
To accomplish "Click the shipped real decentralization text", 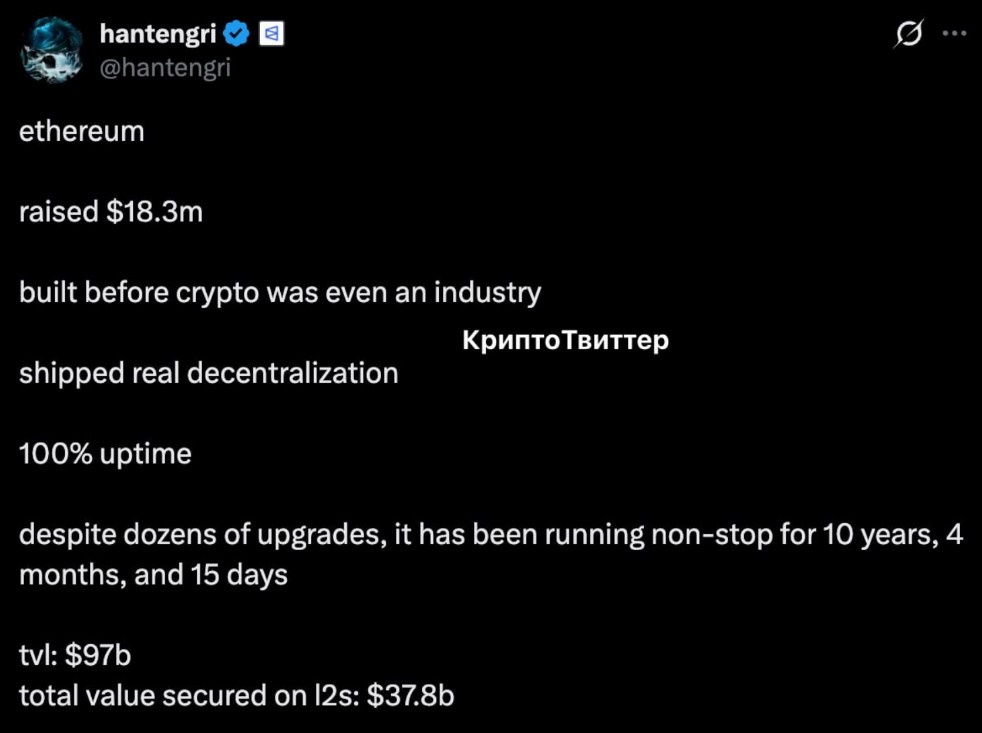I will point(208,373).
